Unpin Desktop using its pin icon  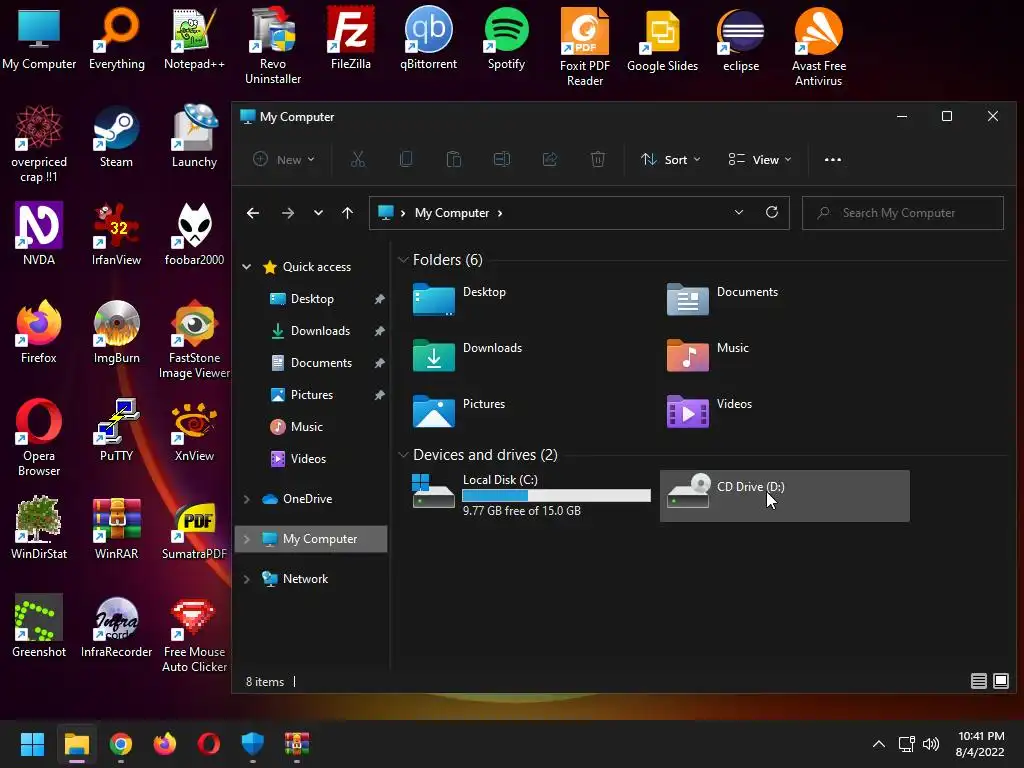379,299
